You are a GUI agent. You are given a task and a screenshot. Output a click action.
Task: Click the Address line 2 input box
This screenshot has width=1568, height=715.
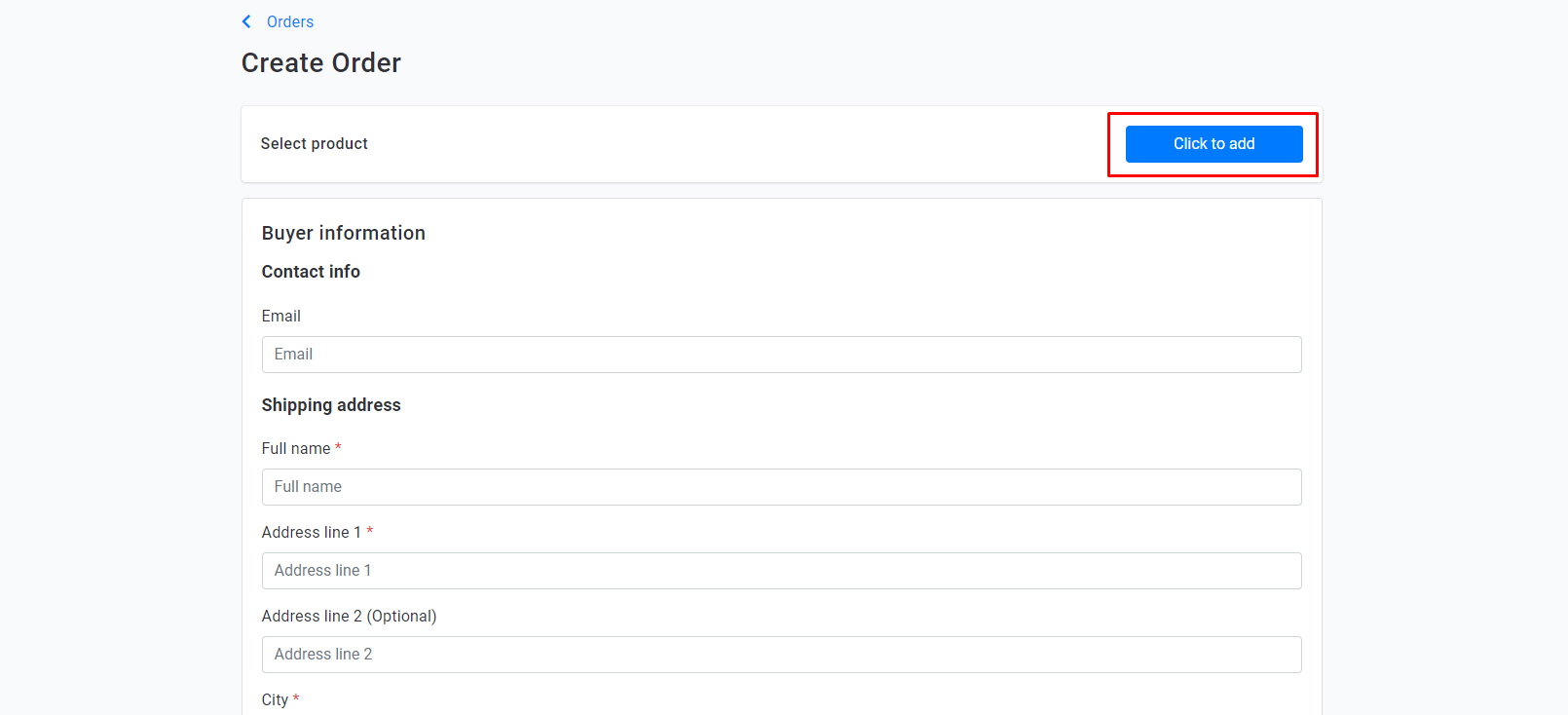(781, 655)
